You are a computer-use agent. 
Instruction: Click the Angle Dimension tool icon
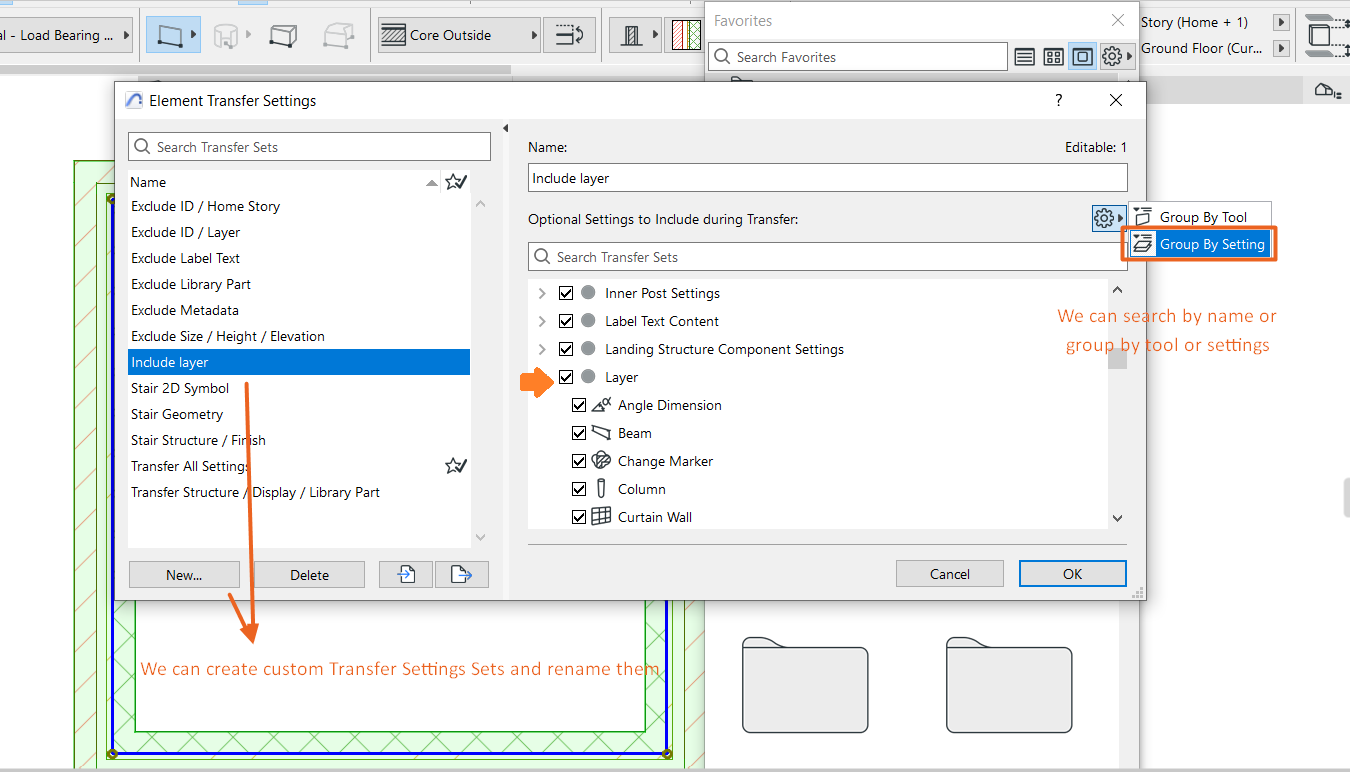[601, 405]
